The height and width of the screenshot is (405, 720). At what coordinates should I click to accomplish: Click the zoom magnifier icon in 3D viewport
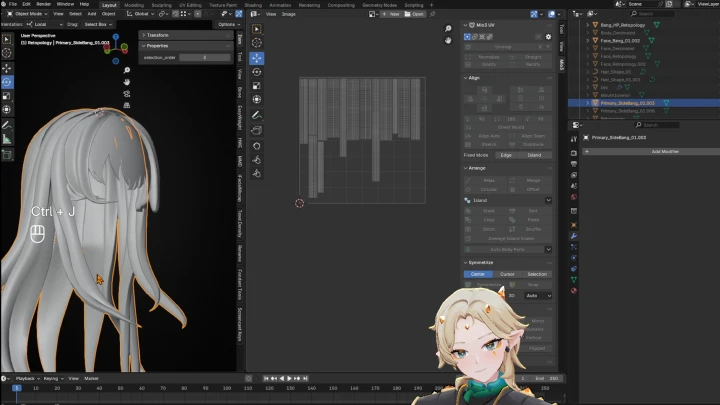[127, 71]
